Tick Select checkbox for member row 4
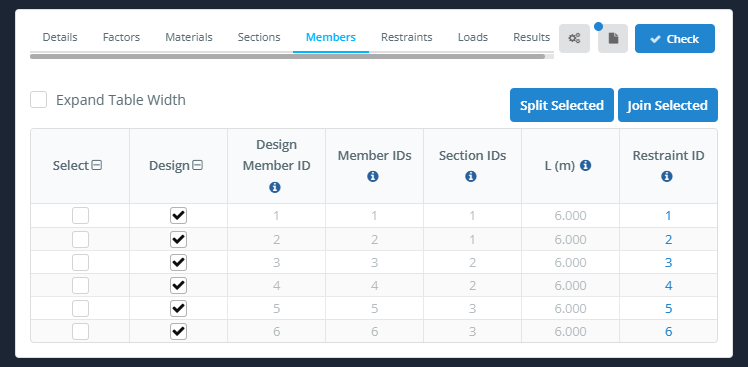The height and width of the screenshot is (367, 748). pos(80,285)
